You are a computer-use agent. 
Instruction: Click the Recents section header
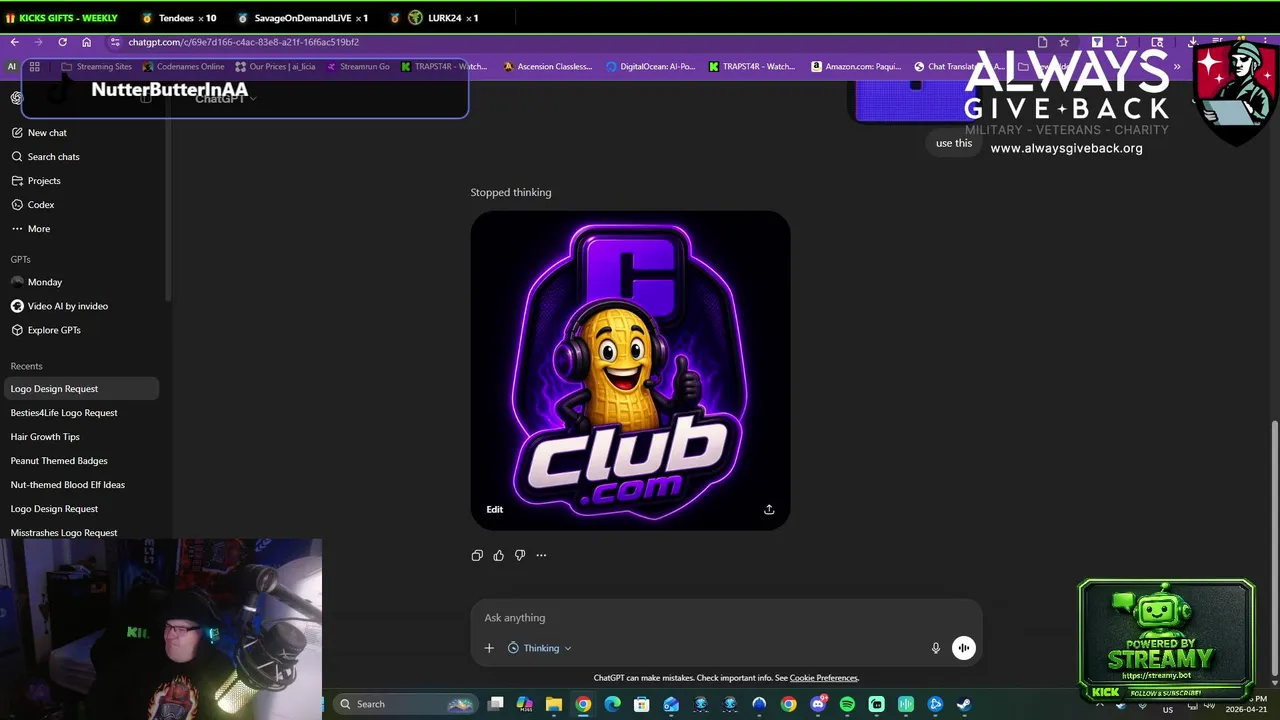(x=26, y=366)
